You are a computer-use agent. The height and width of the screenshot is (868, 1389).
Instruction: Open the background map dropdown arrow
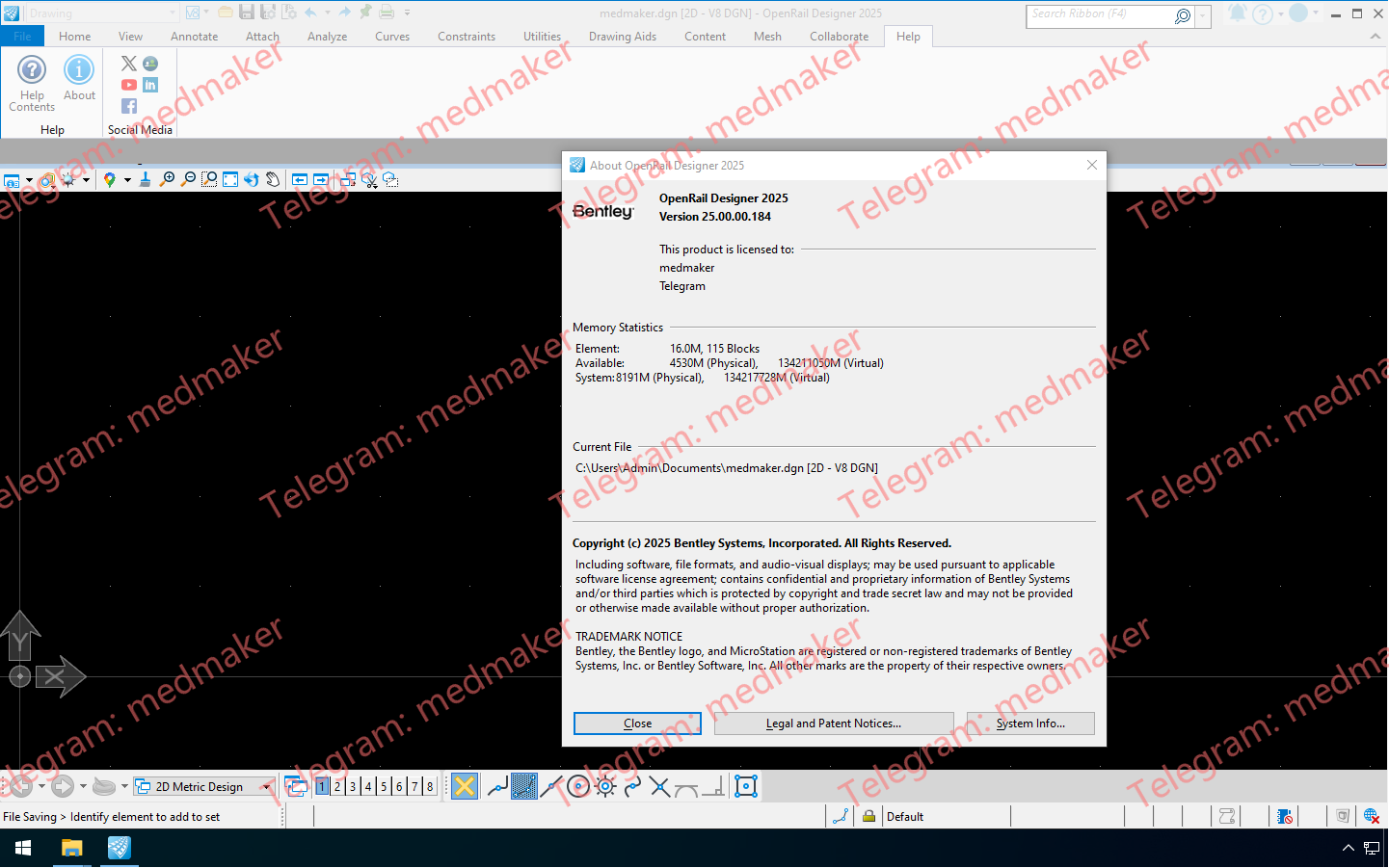pos(126,179)
